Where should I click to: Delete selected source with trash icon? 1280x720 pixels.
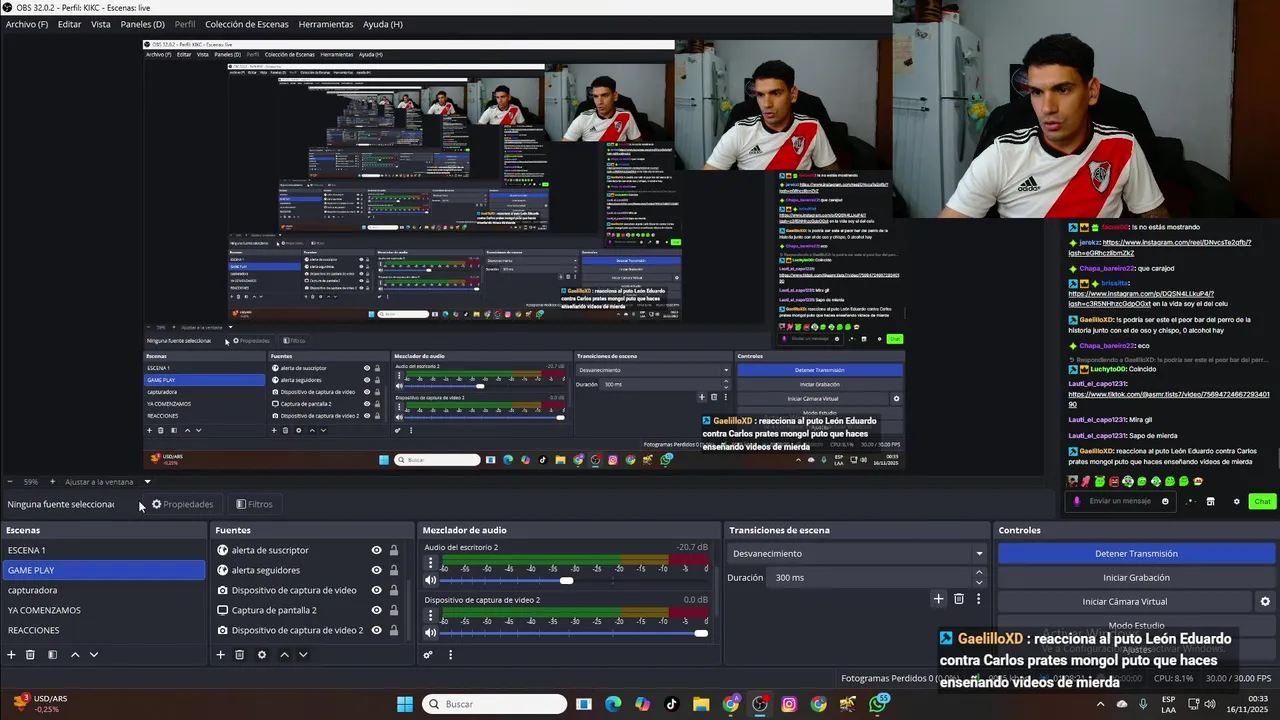(x=239, y=655)
